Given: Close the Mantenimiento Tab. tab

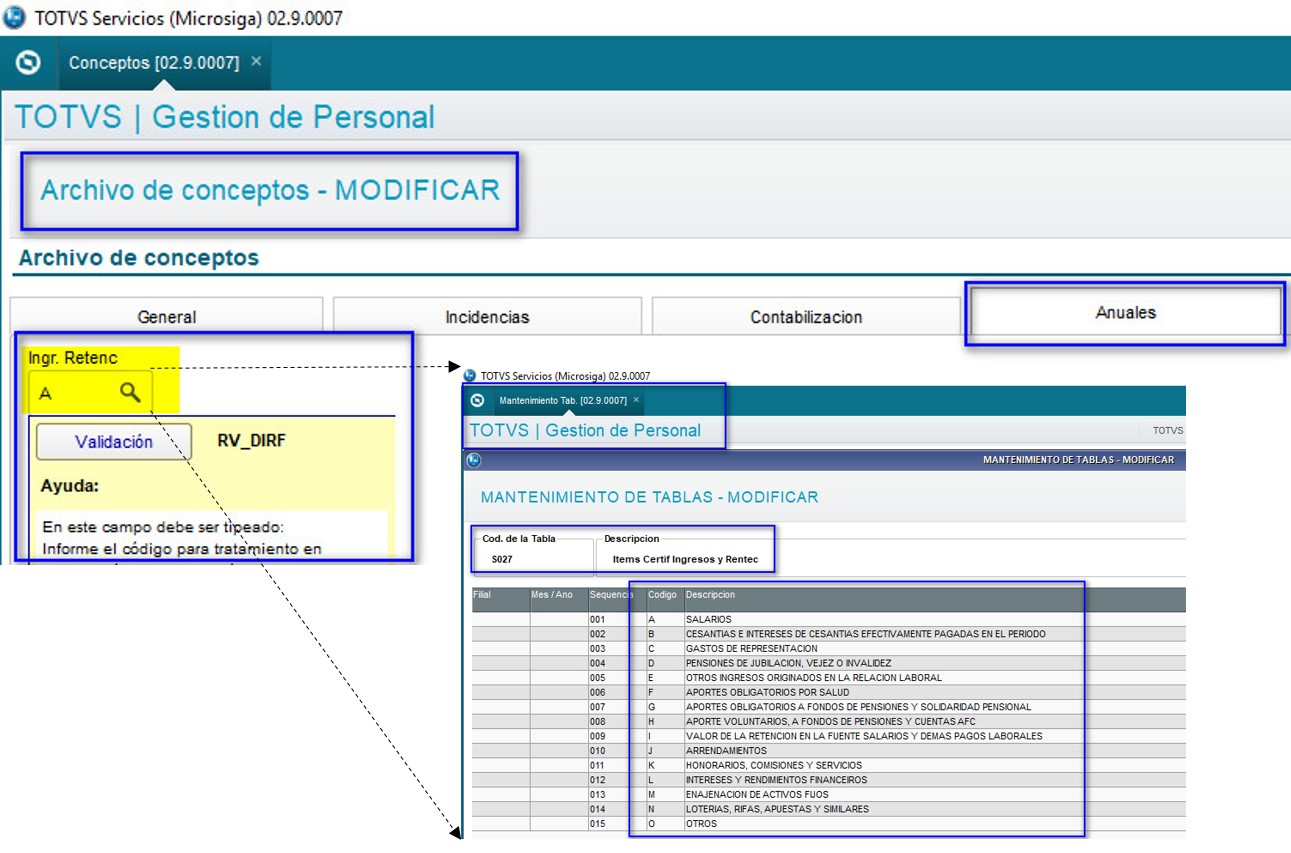Looking at the screenshot, I should click(x=636, y=399).
